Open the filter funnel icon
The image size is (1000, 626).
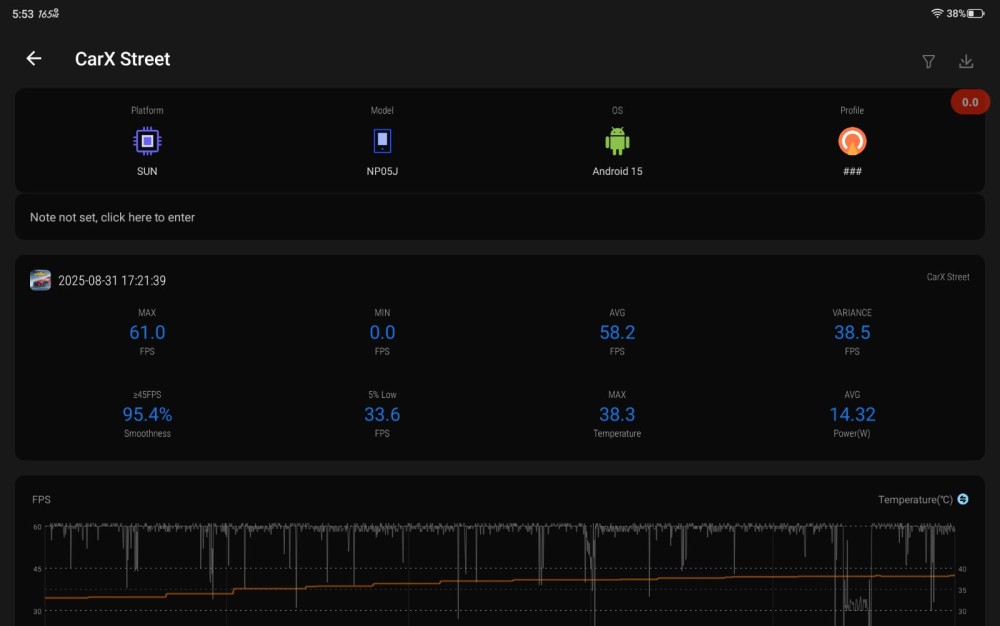coord(929,61)
